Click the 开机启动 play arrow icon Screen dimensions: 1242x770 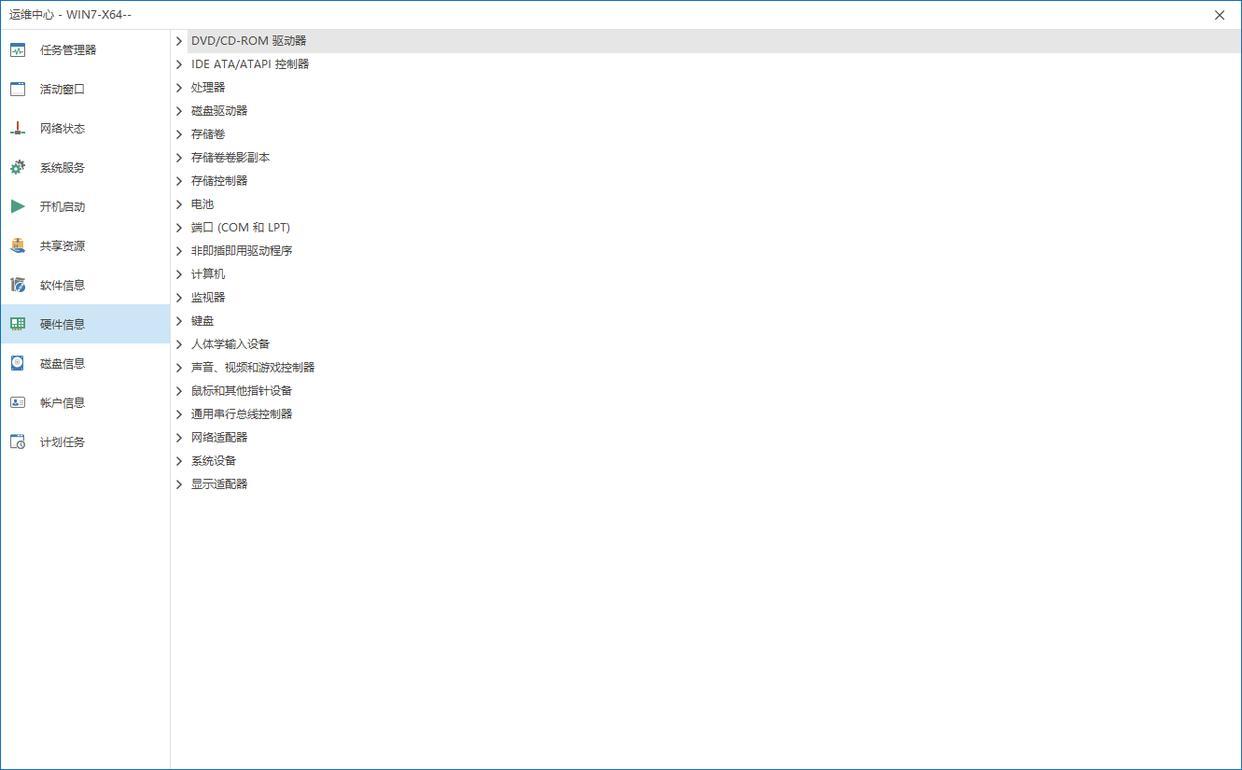(17, 206)
